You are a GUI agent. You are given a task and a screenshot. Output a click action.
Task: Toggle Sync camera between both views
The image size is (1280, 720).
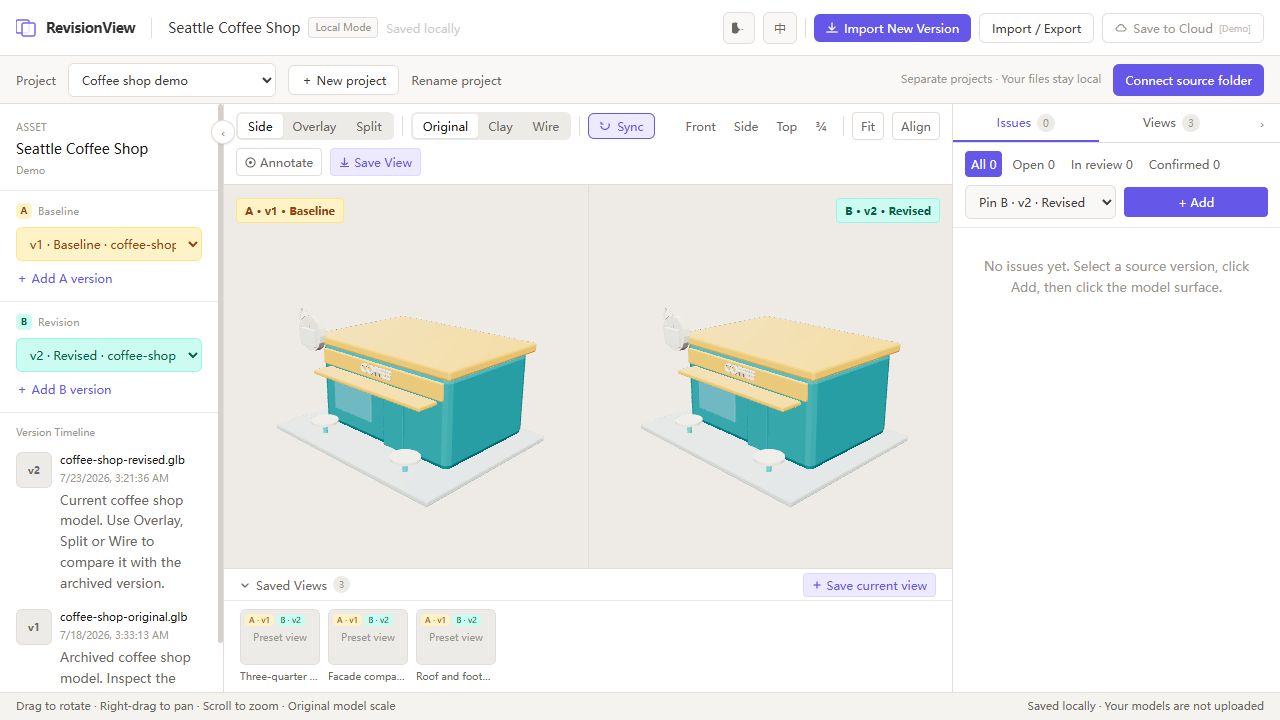[x=621, y=127]
